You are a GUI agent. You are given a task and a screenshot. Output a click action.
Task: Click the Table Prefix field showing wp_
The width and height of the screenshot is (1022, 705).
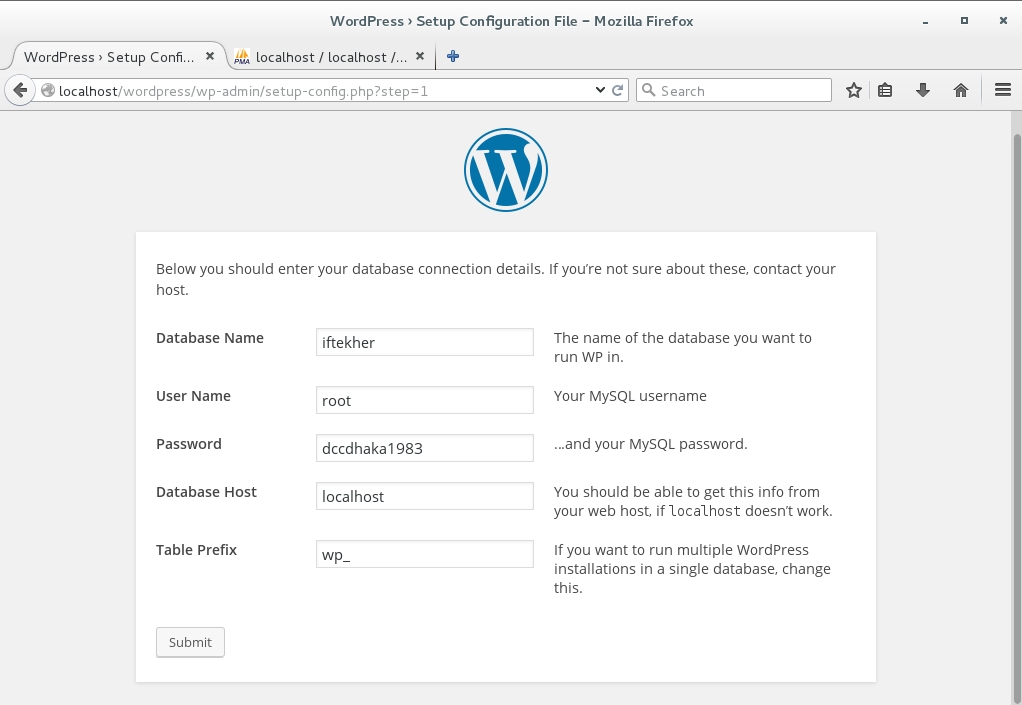[424, 553]
